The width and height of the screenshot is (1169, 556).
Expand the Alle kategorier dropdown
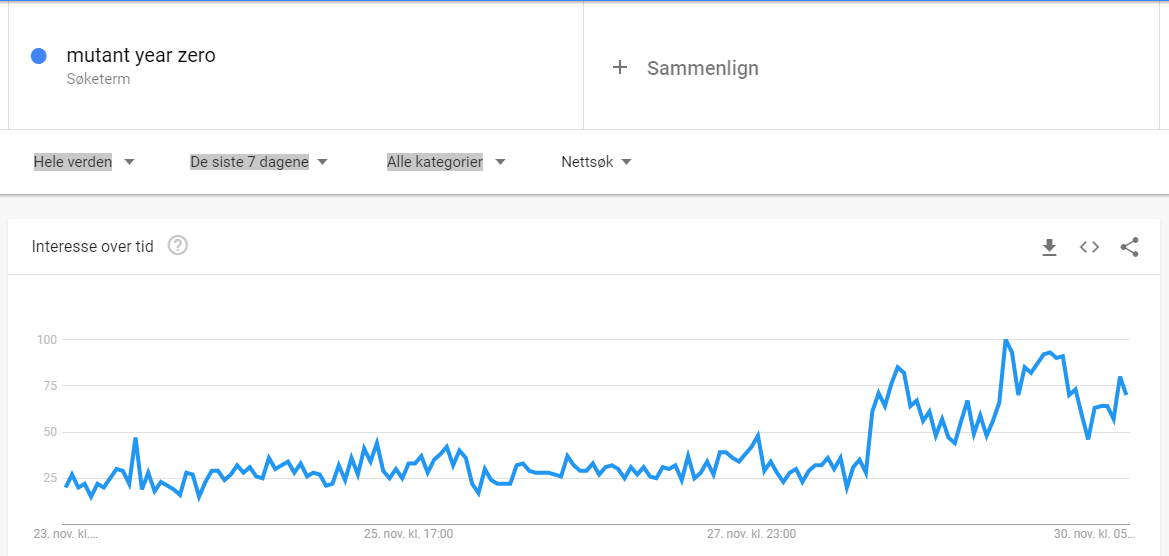(x=446, y=162)
